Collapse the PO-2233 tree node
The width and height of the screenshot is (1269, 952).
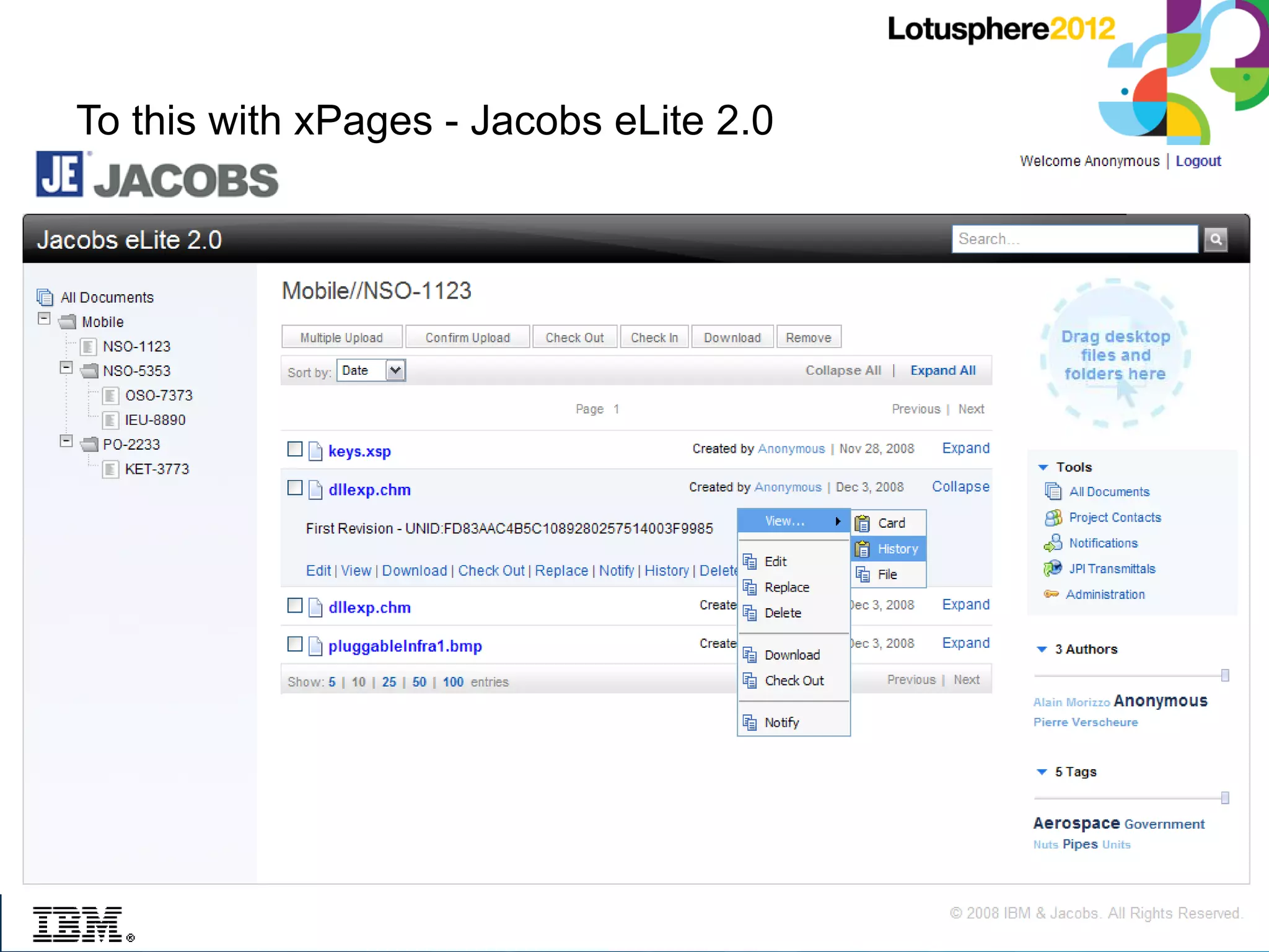[x=66, y=441]
